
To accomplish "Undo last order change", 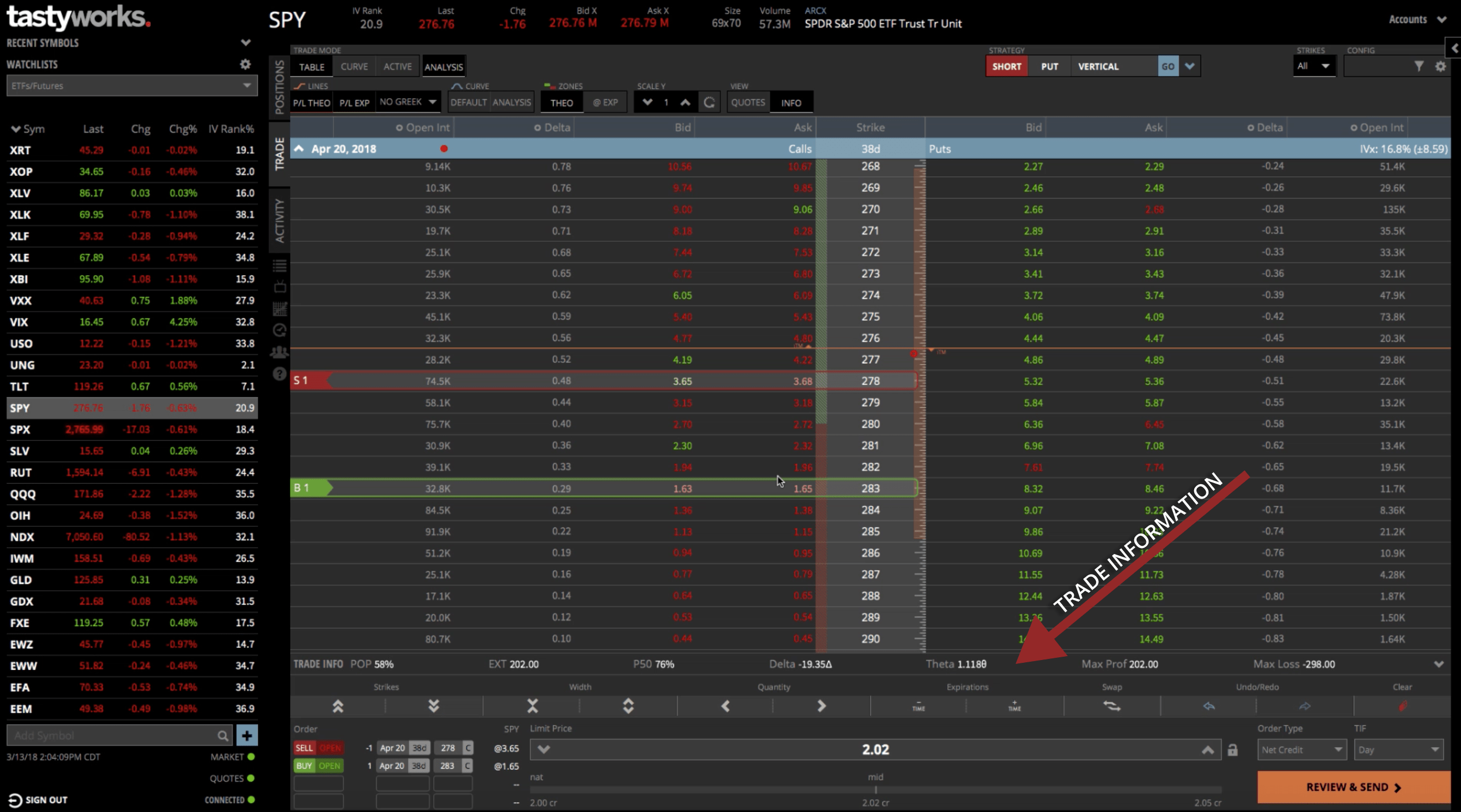I will 1209,706.
